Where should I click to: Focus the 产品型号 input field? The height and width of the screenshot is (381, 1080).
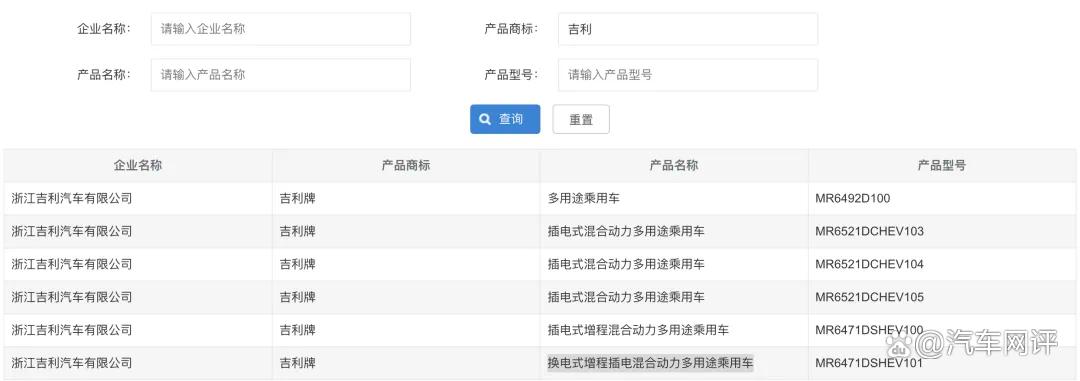click(x=687, y=74)
